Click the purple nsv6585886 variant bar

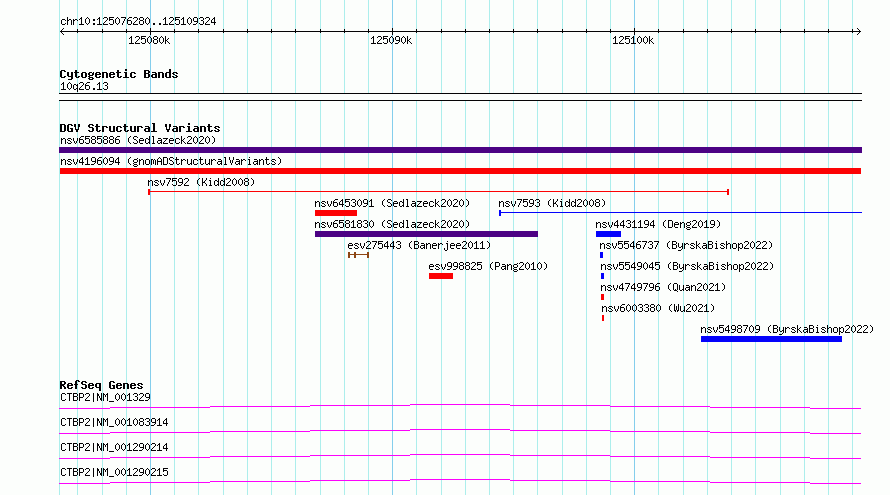(x=460, y=150)
